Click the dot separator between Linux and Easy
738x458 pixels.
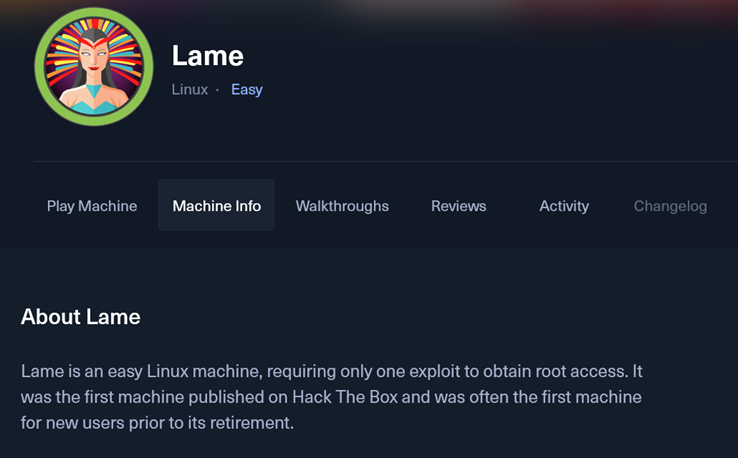pos(218,89)
